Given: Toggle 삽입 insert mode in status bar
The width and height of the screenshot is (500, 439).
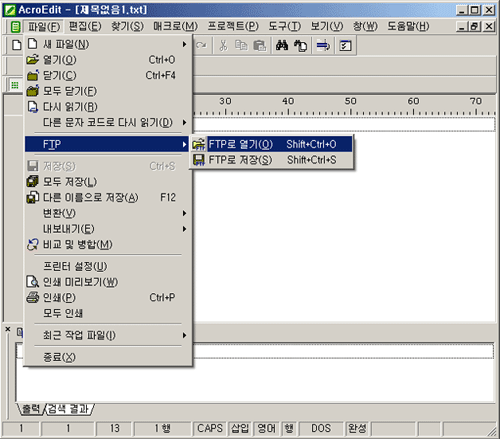Looking at the screenshot, I should tap(240, 428).
